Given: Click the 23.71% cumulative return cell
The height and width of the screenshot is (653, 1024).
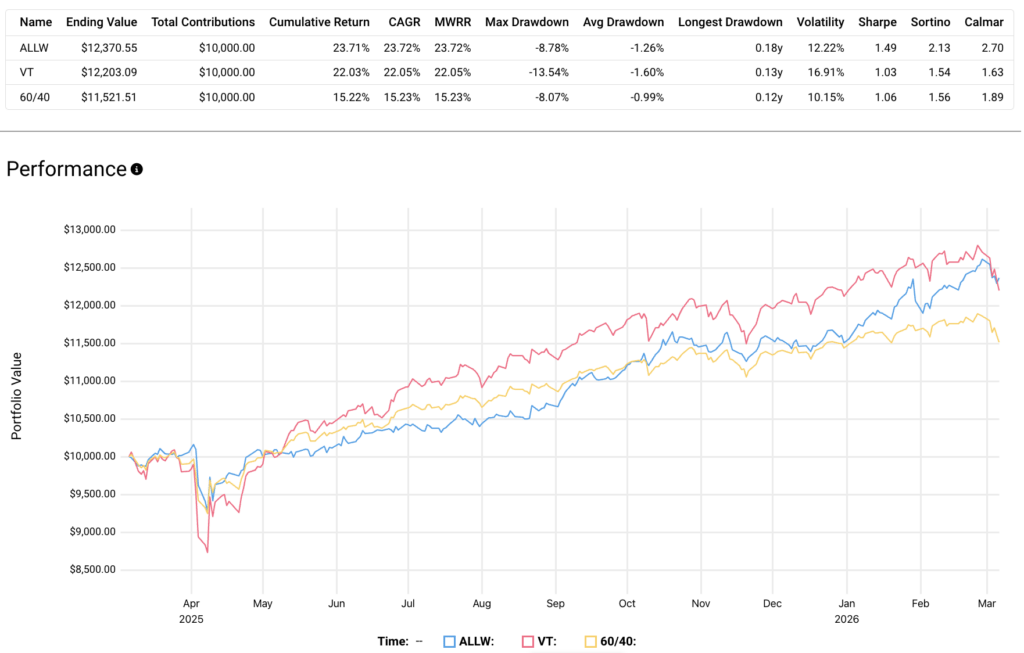Looking at the screenshot, I should [351, 48].
